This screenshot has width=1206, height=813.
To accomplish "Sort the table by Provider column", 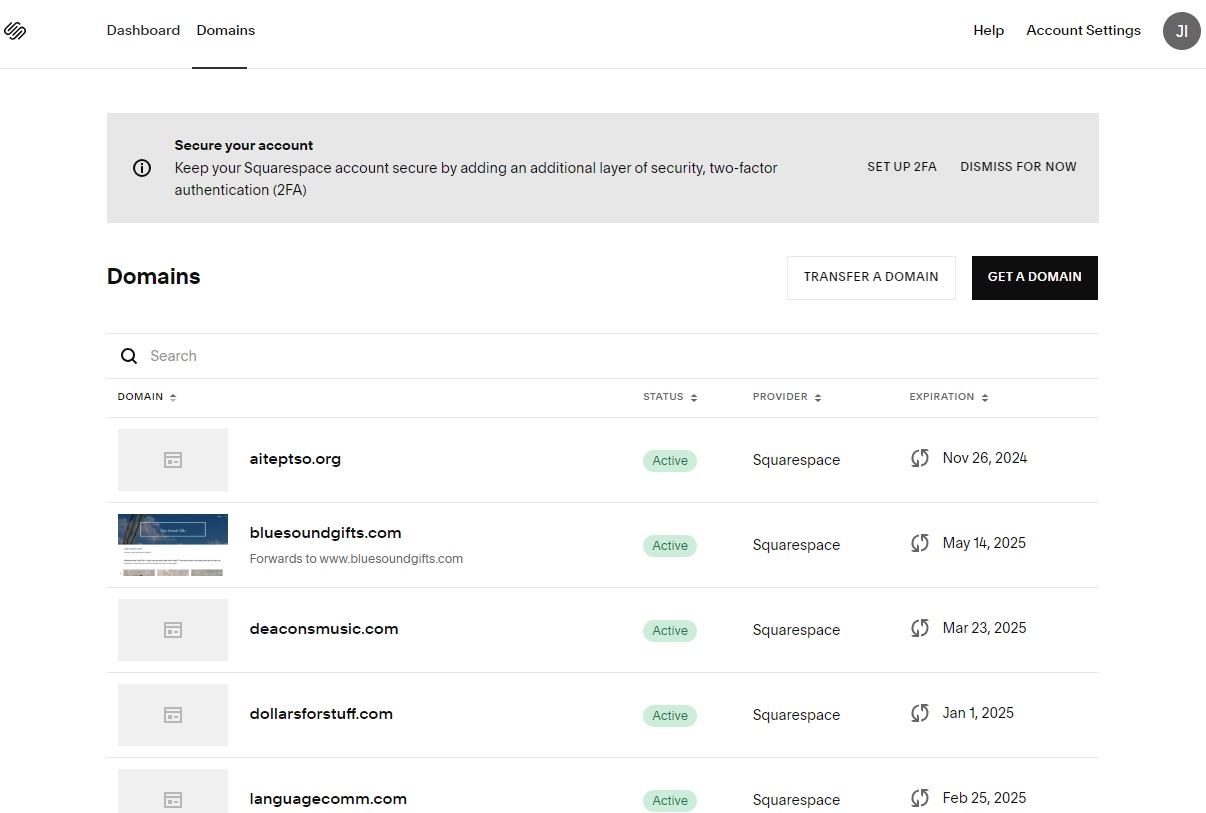I will (787, 397).
